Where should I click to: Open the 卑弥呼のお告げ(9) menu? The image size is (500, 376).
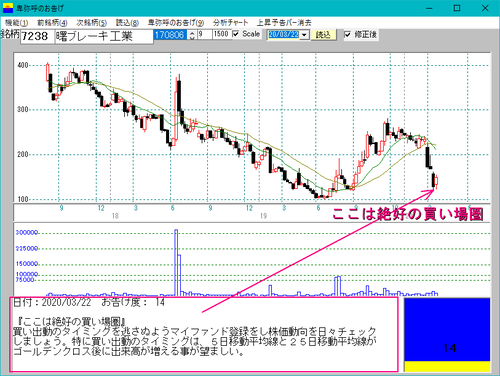click(x=176, y=23)
